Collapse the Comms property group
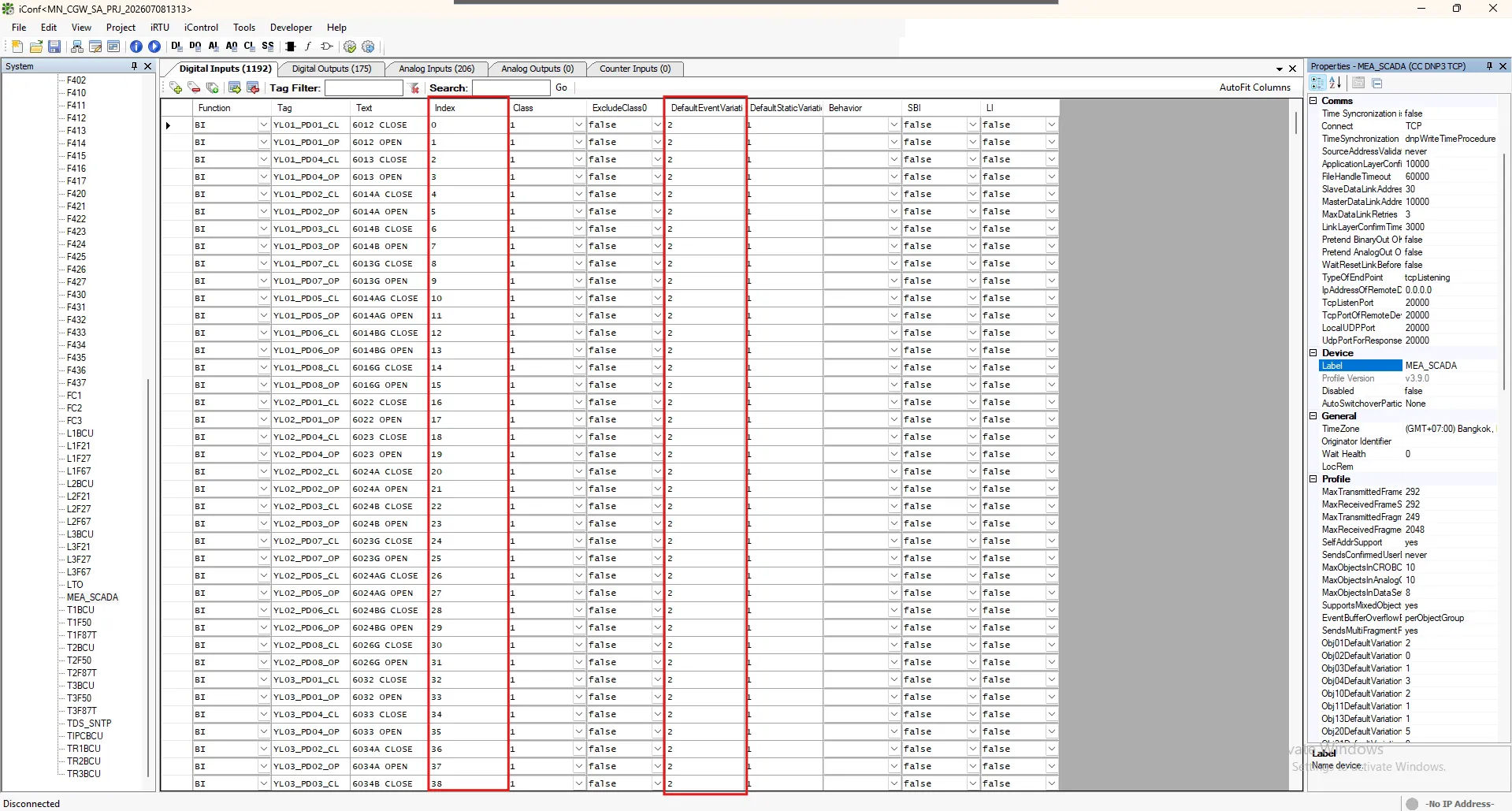The width and height of the screenshot is (1512, 811). click(1313, 101)
